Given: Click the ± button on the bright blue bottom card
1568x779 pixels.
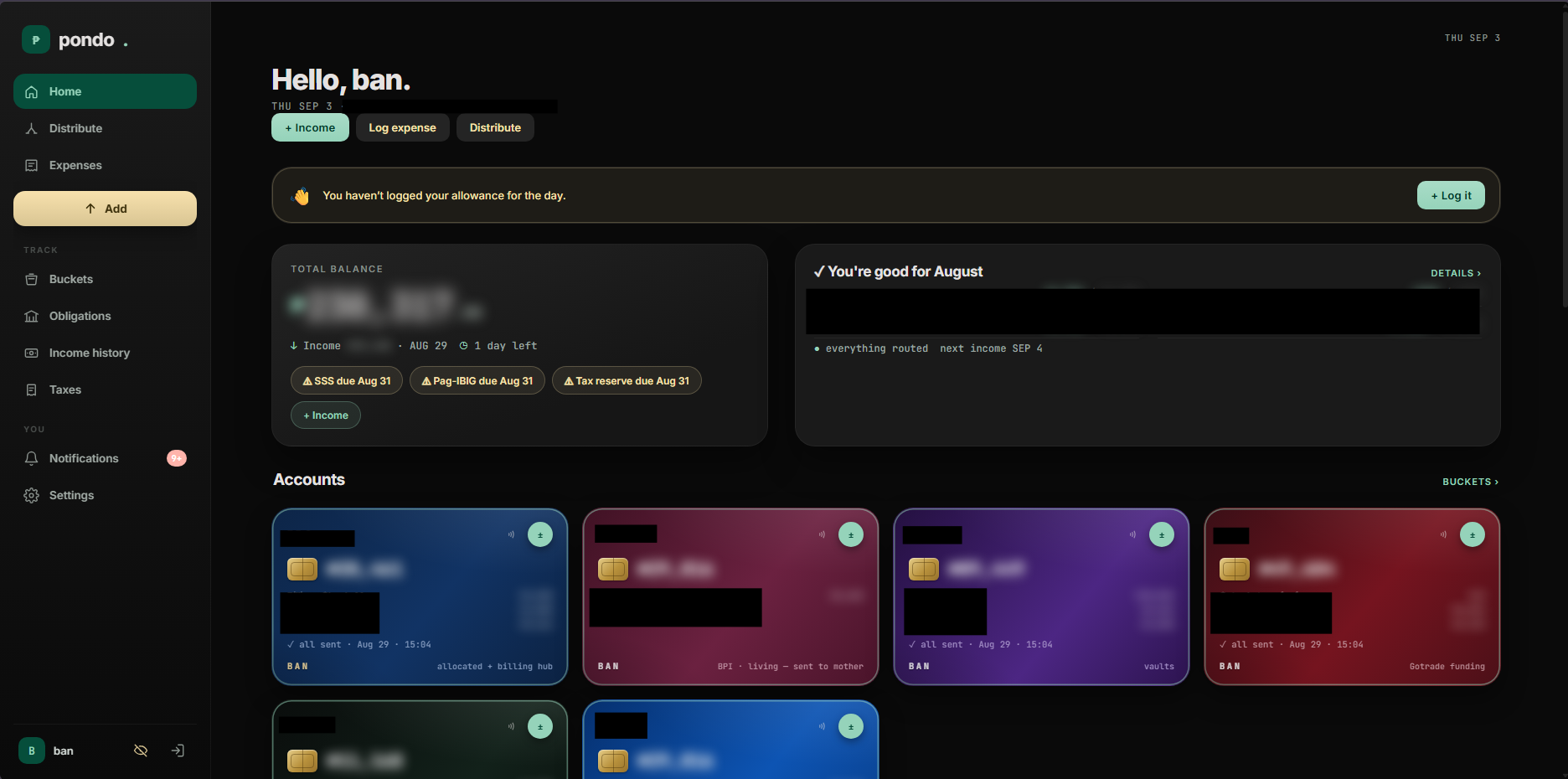Looking at the screenshot, I should coord(851,726).
